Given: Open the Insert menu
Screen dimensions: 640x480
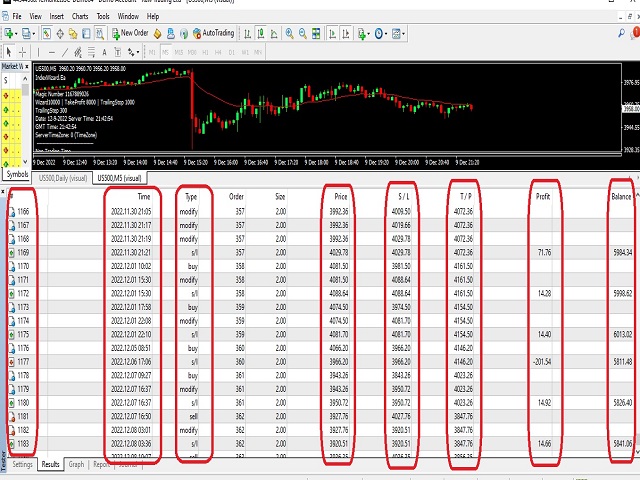Looking at the screenshot, I should click(x=56, y=16).
